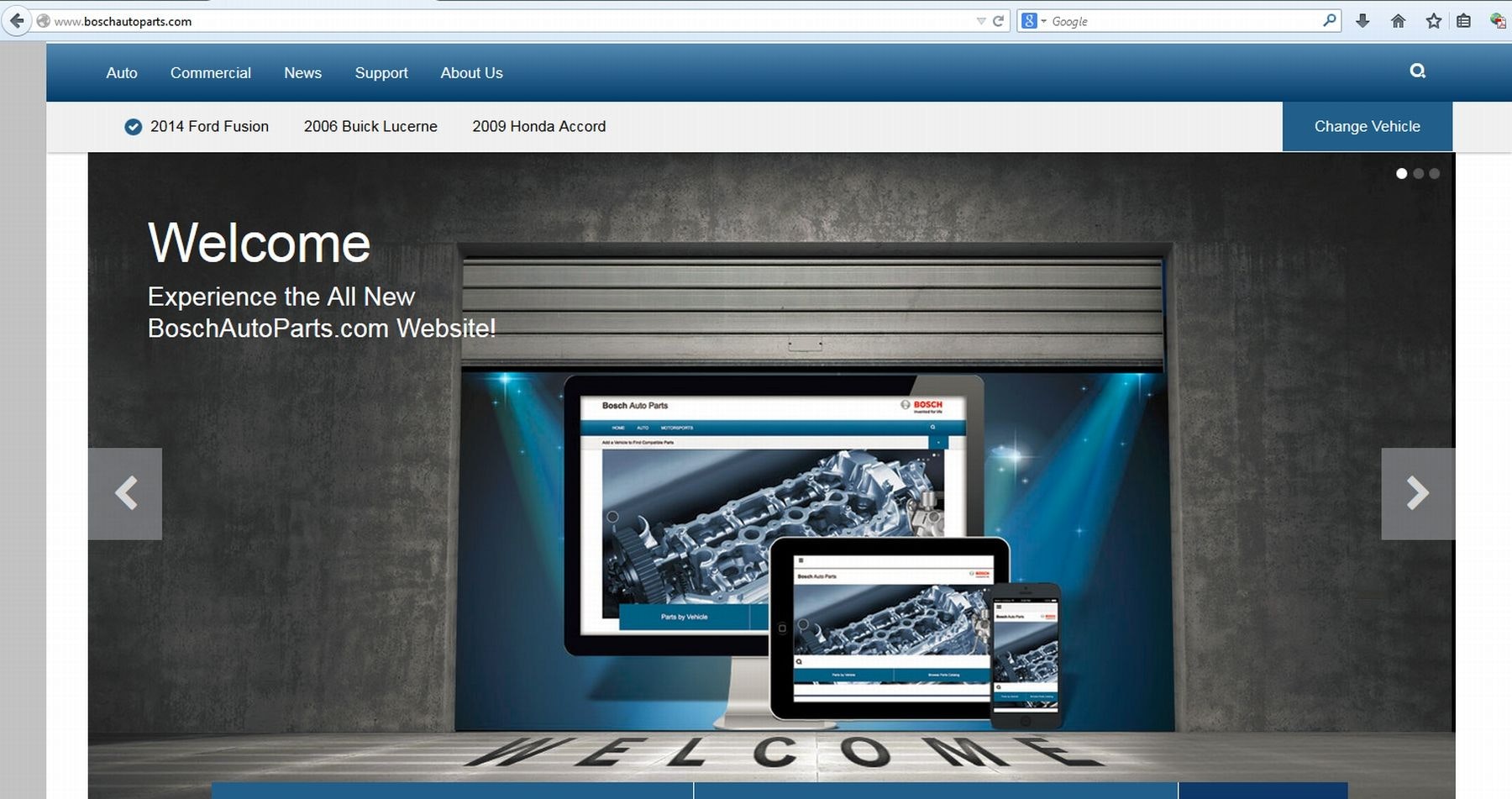Open the Downloads icon in the toolbar

(x=1362, y=20)
